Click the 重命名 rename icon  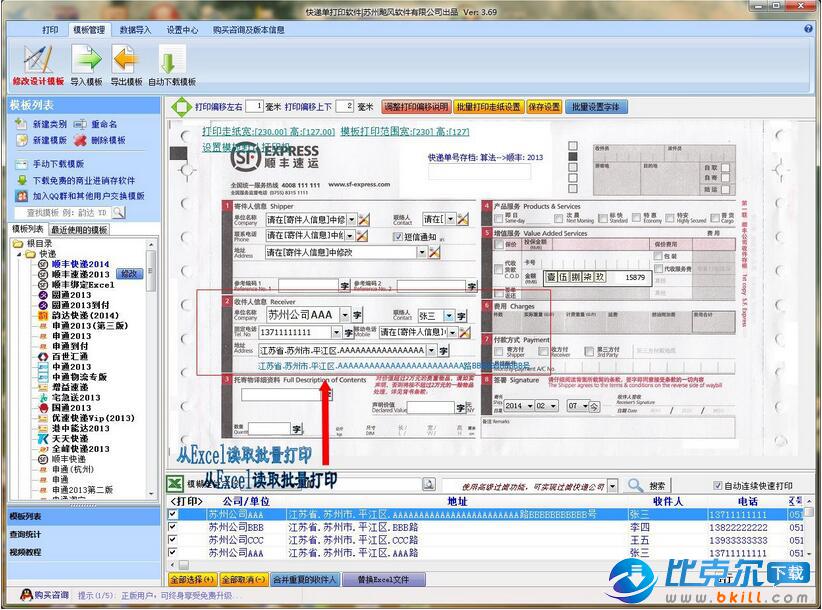80,124
